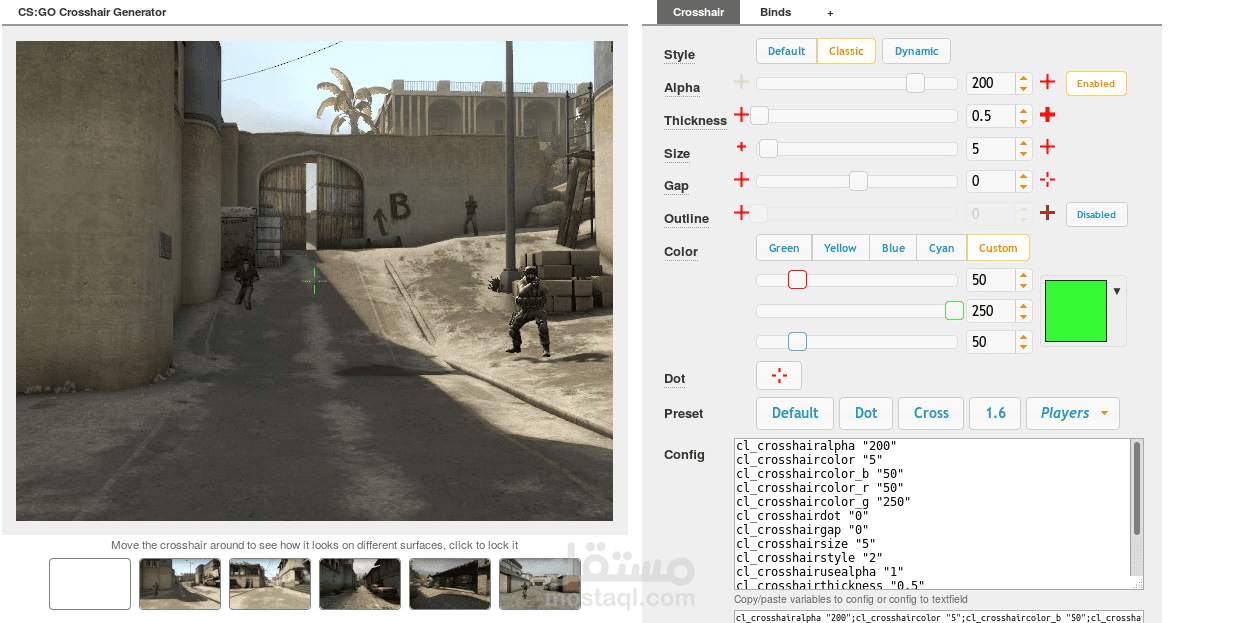The image size is (1242, 623).
Task: Select the second map background thumbnail
Action: click(x=180, y=584)
